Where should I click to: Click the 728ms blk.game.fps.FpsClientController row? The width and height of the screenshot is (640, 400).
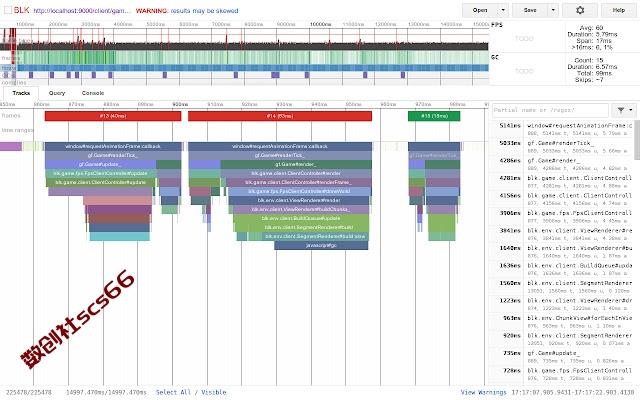coord(562,374)
